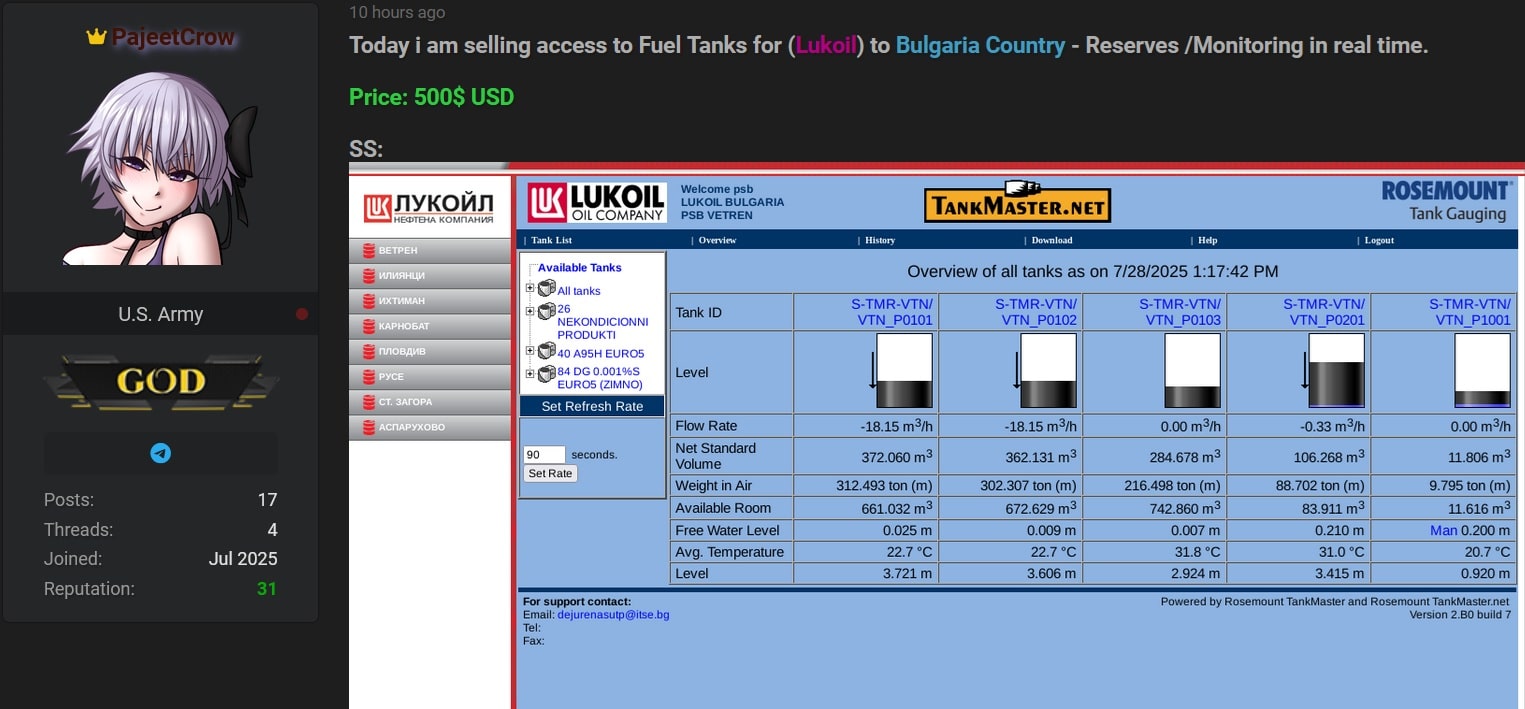Click the crown icon beside PajeetCrow
This screenshot has width=1525, height=709.
coord(96,37)
